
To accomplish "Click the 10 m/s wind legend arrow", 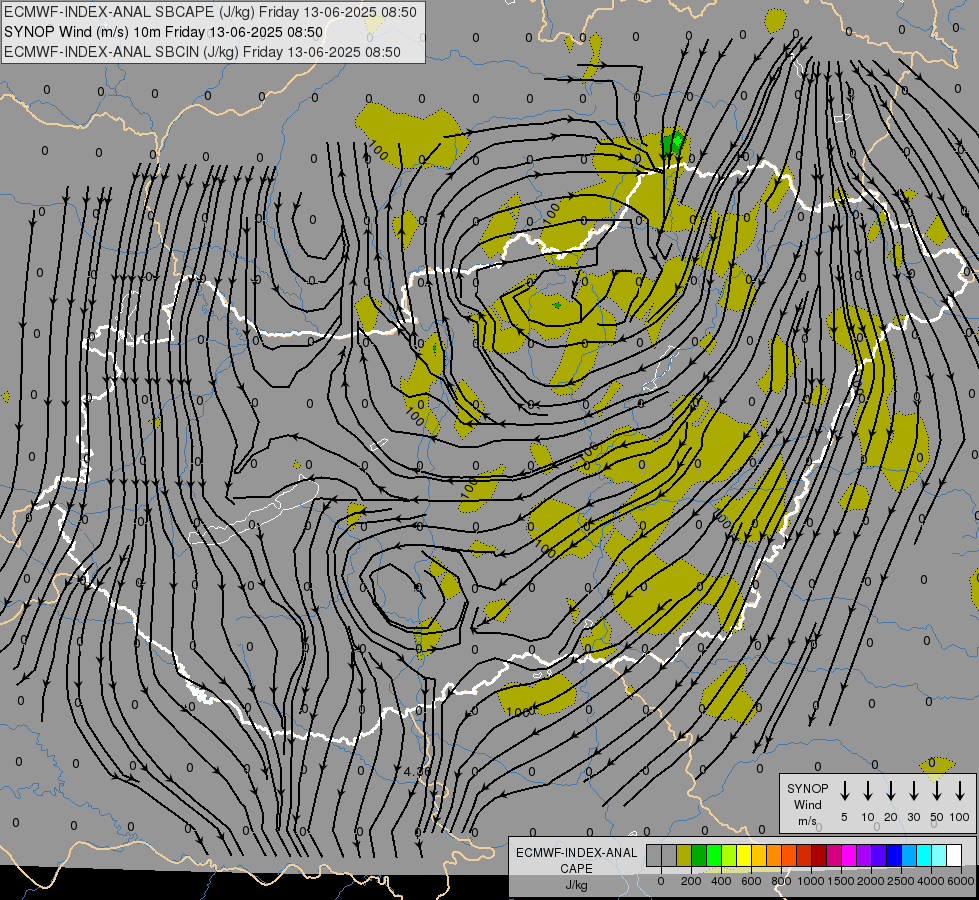I will click(x=867, y=791).
